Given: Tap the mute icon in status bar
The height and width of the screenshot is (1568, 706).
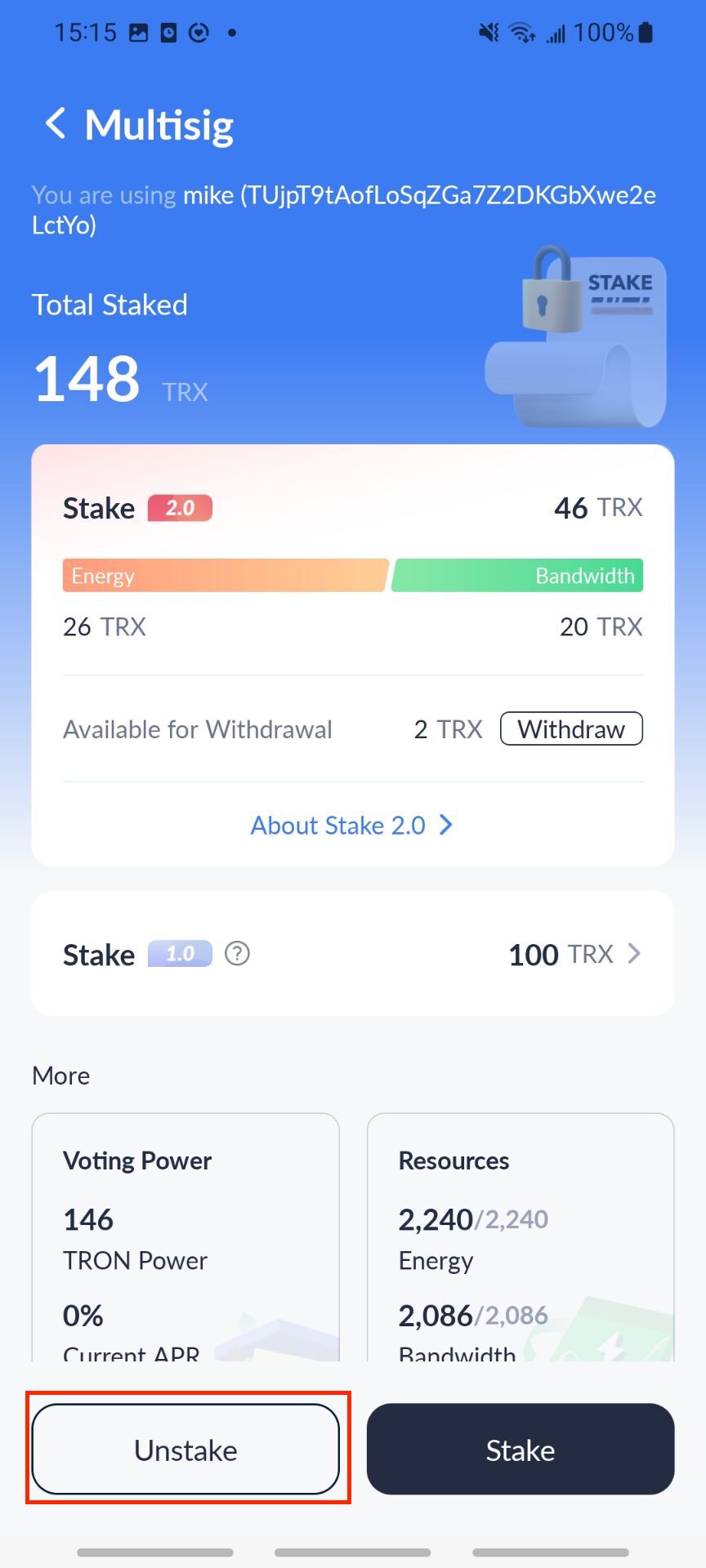Looking at the screenshot, I should click(x=489, y=33).
